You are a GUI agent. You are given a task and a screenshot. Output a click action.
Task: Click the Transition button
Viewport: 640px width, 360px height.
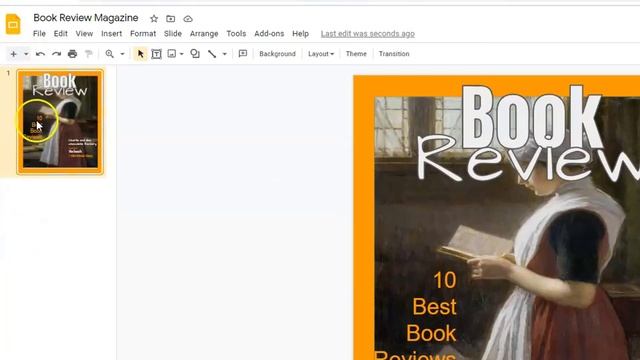point(394,54)
